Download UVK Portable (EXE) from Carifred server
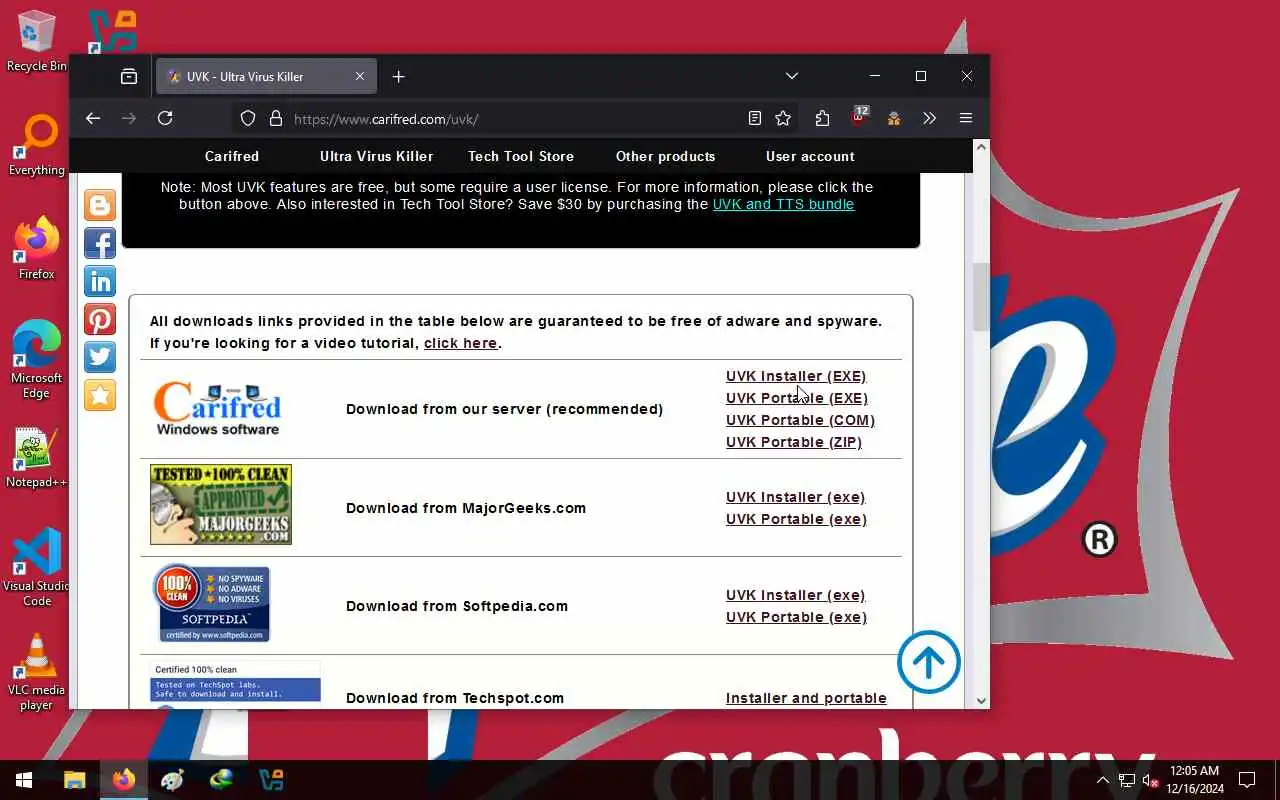 (797, 398)
